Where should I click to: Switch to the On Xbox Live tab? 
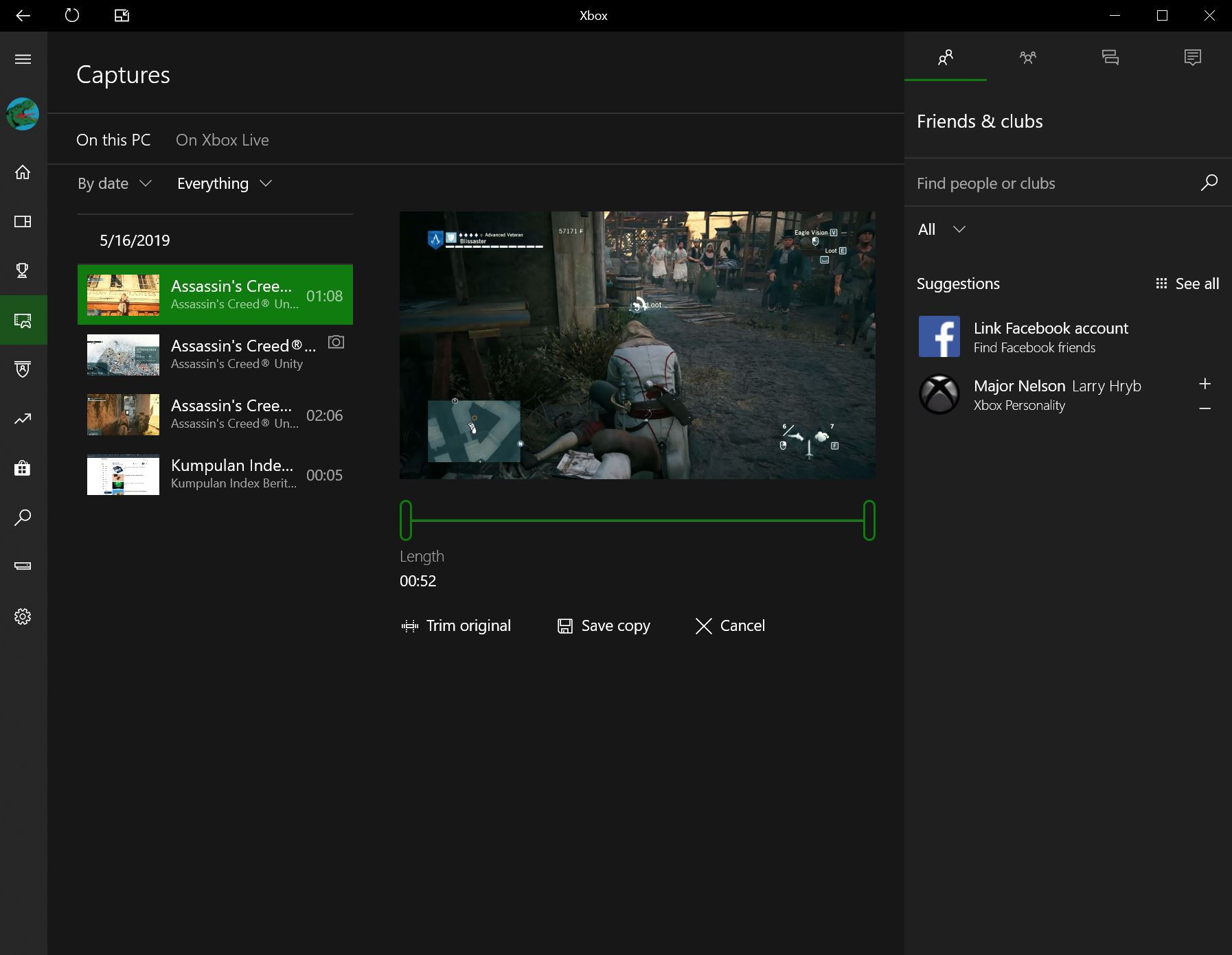[x=222, y=139]
